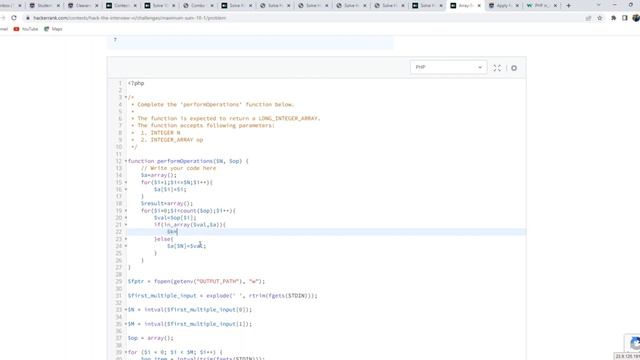
Task: Click line number 28 in the gutter
Action: 119,274
